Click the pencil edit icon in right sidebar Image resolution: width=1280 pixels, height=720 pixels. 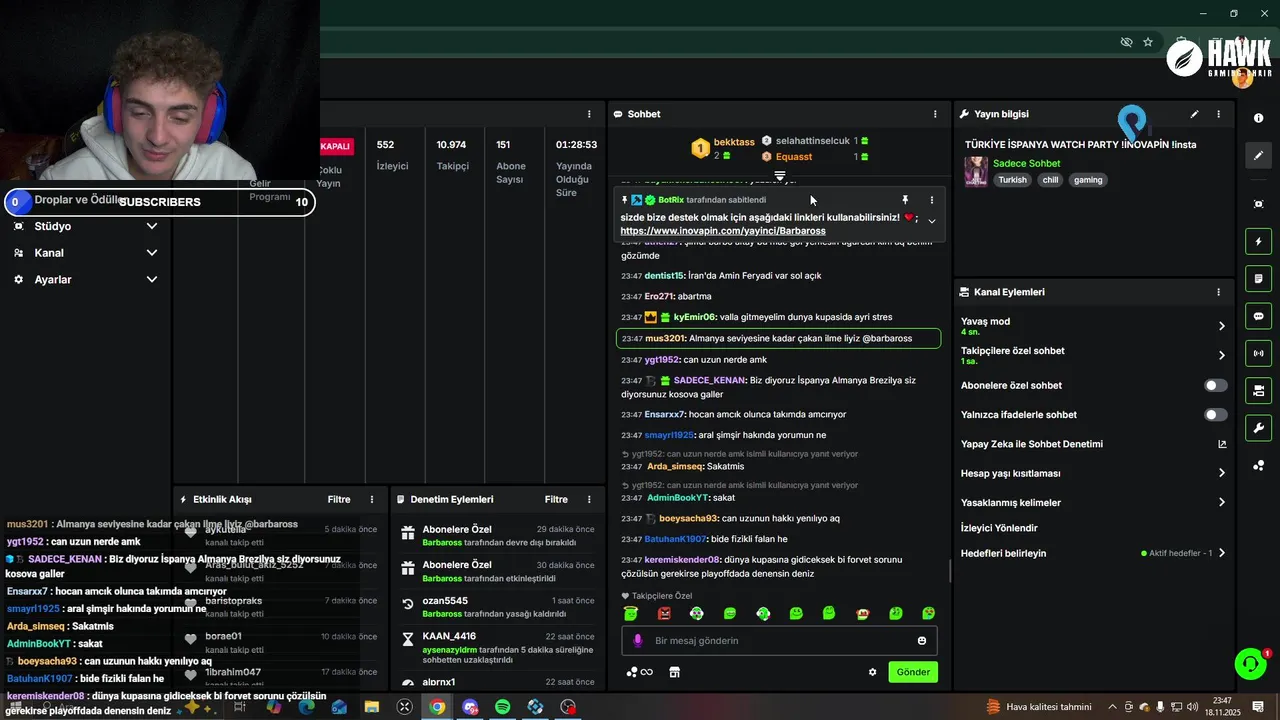point(1258,156)
